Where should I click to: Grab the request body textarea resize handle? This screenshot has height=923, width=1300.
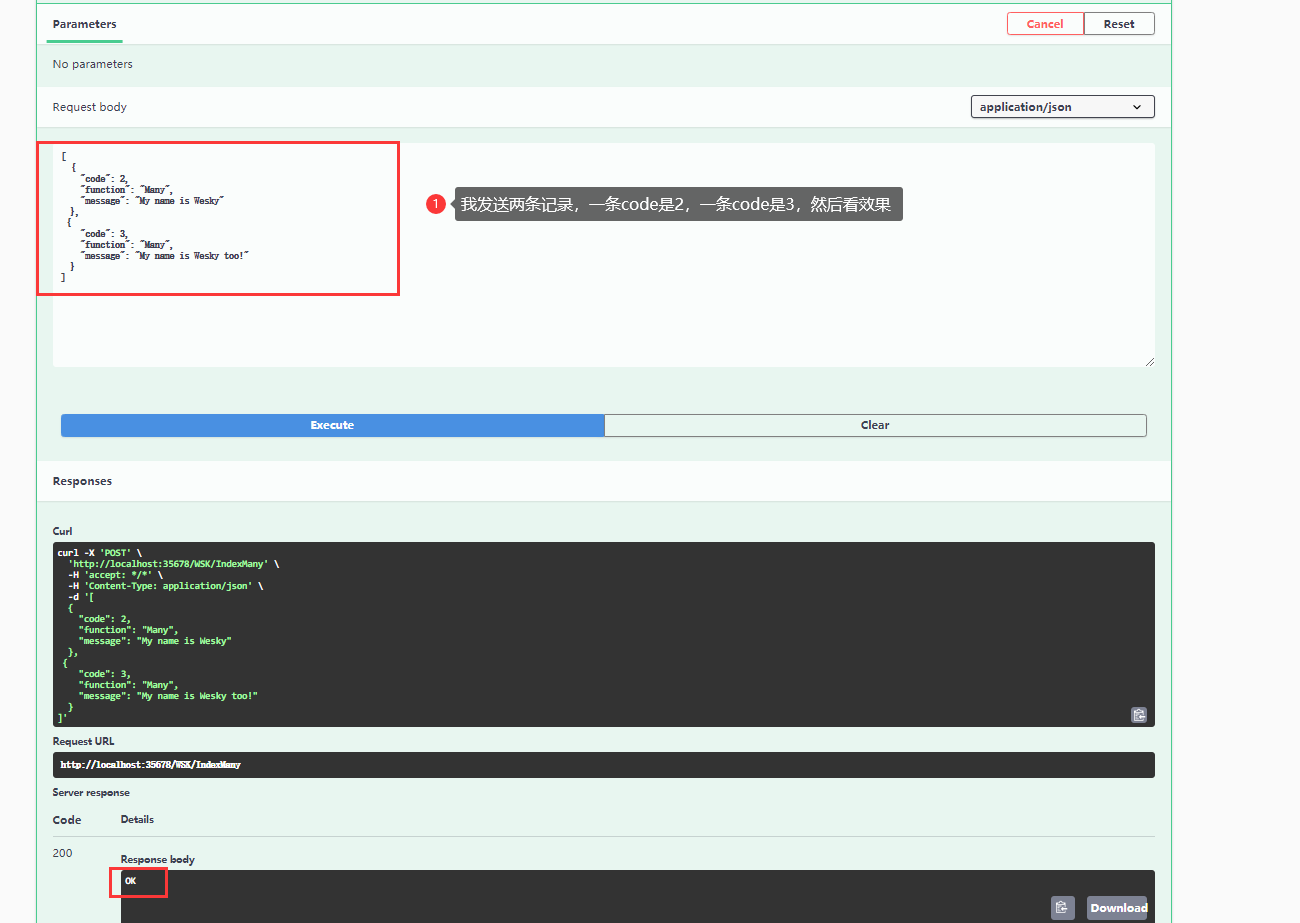(1149, 361)
